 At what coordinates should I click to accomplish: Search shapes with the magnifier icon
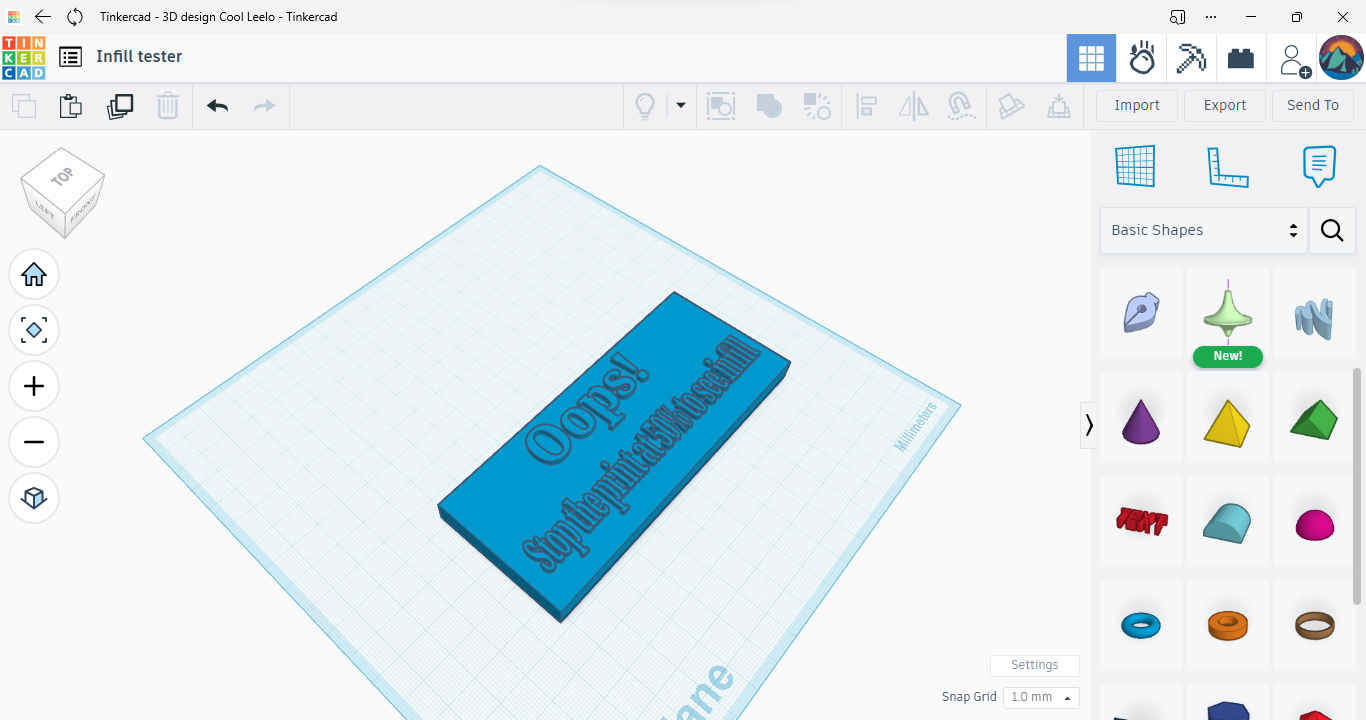1332,230
